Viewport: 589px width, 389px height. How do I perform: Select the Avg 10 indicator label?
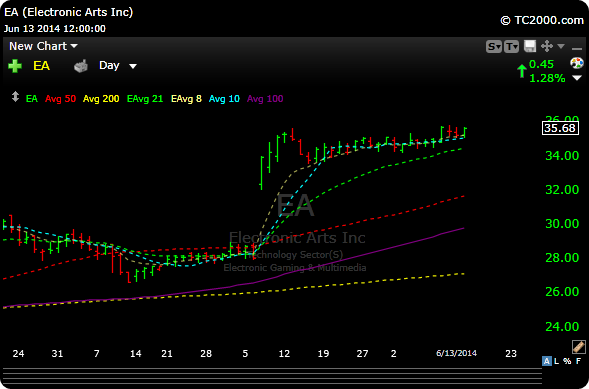(224, 99)
